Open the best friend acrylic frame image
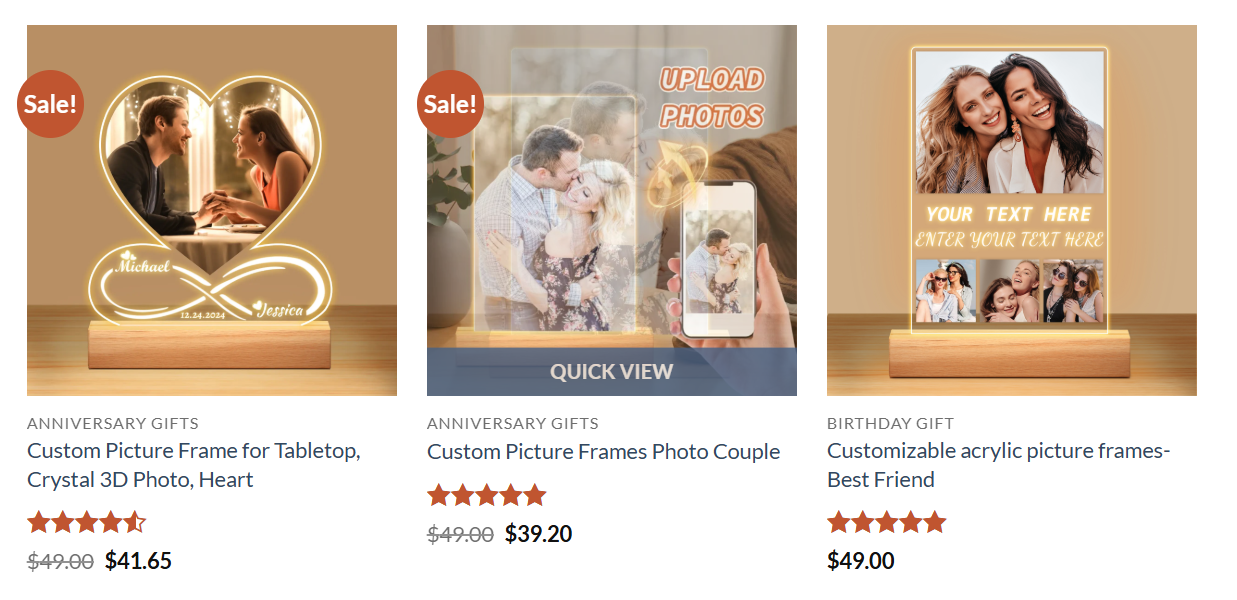 tap(1012, 210)
